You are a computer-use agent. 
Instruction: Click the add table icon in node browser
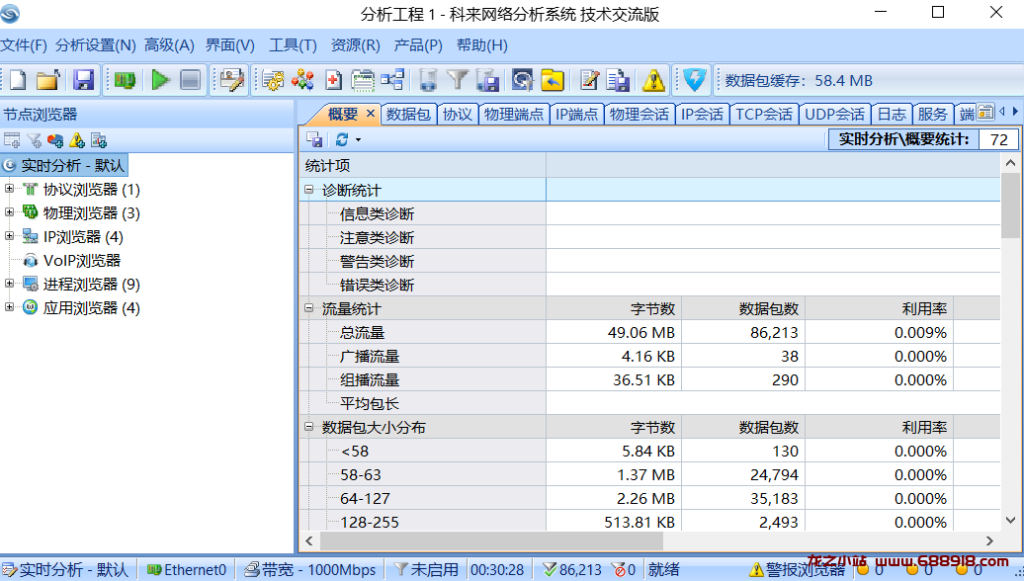coord(12,140)
